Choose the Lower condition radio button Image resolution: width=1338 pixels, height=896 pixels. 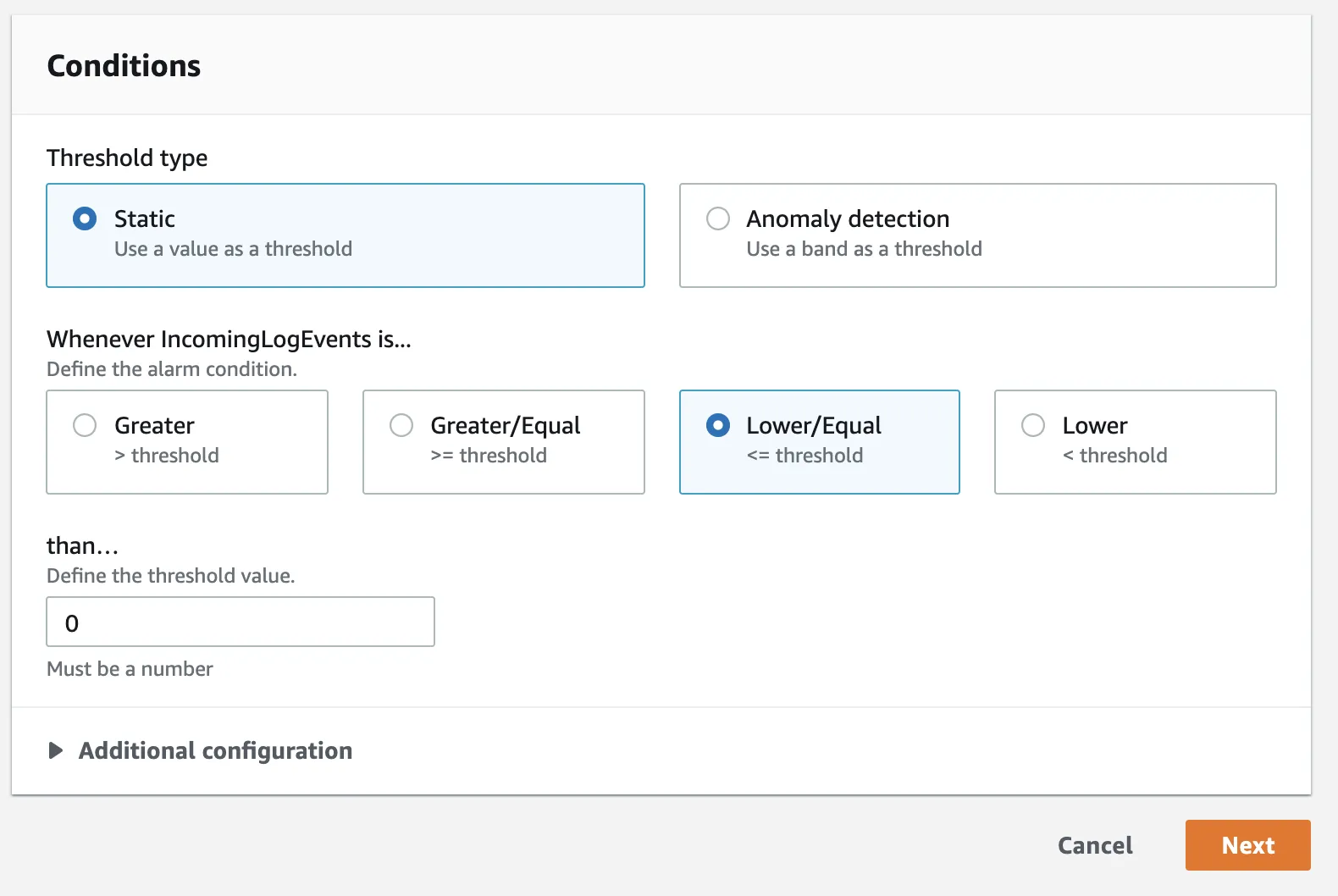[1033, 425]
